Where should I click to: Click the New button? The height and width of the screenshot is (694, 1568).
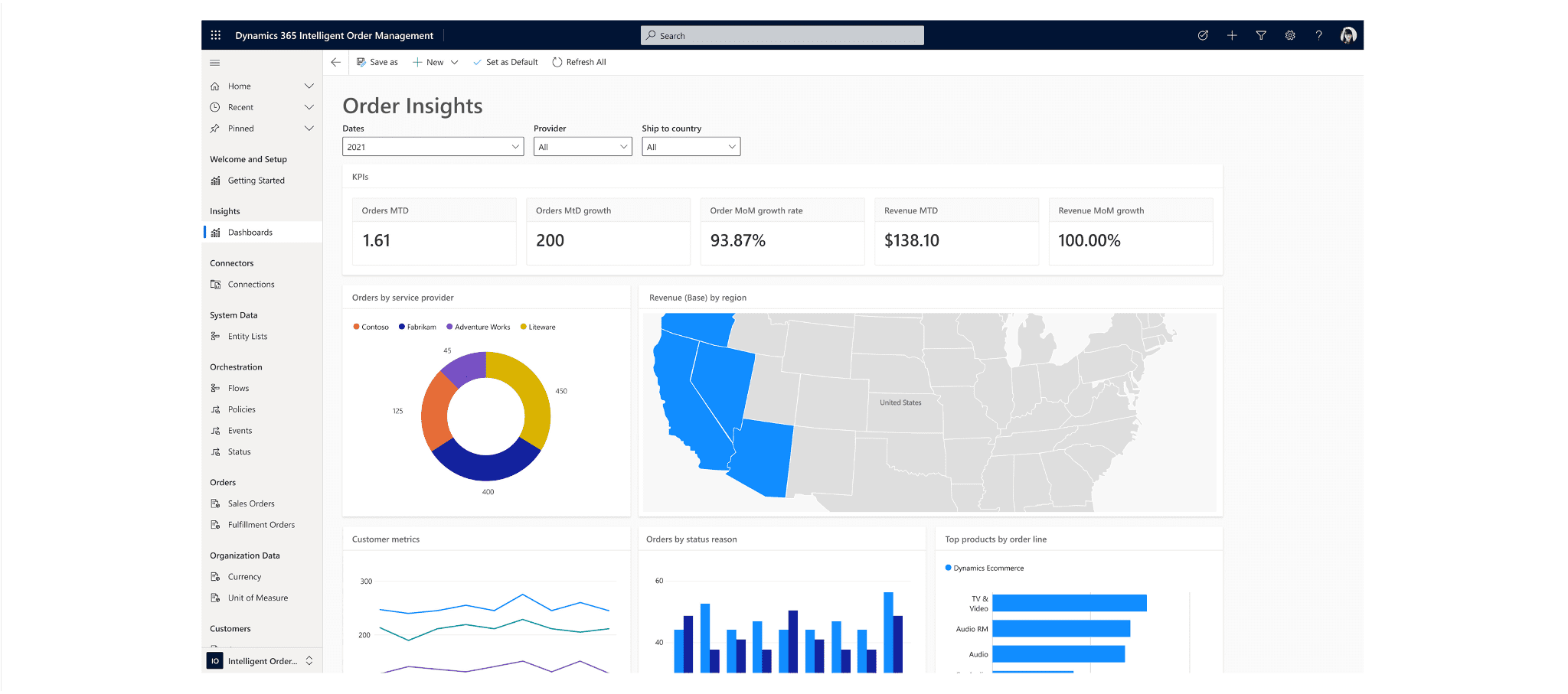(x=428, y=63)
